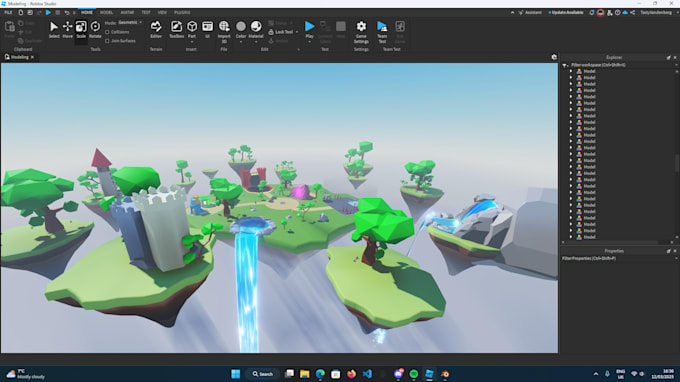The height and width of the screenshot is (382, 680).
Task: Switch to the AVATAR ribbon tab
Action: tap(127, 13)
